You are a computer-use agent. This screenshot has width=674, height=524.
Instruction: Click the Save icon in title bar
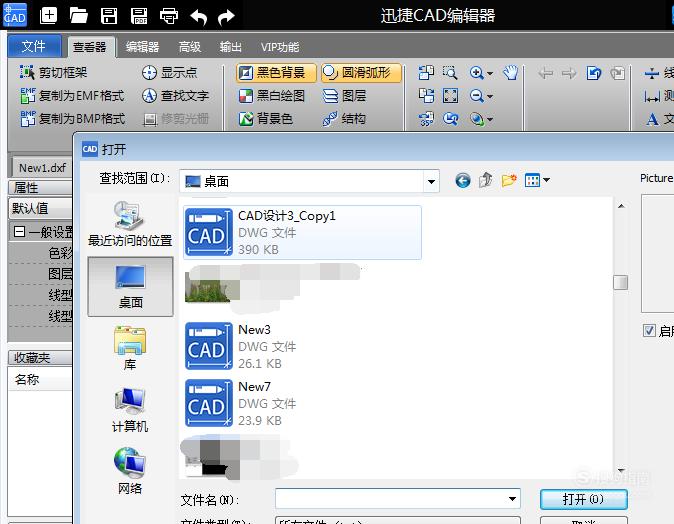(109, 16)
